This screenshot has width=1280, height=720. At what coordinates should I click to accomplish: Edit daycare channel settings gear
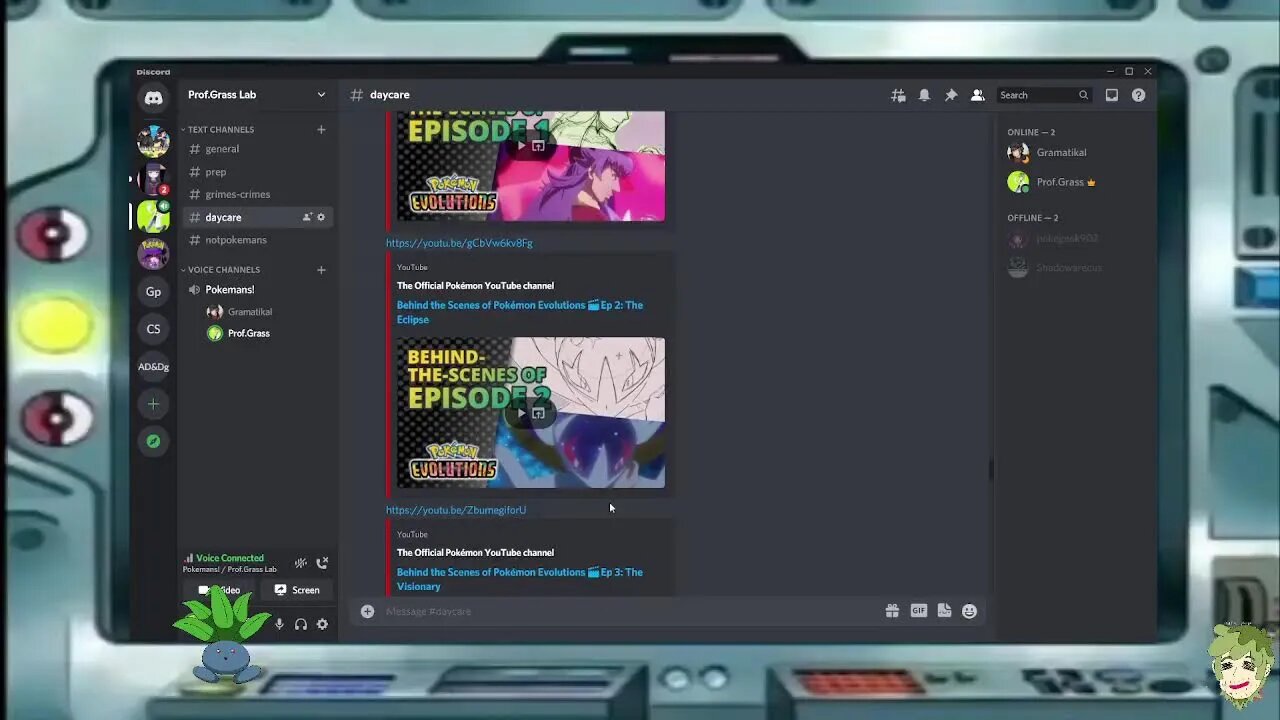coord(321,217)
